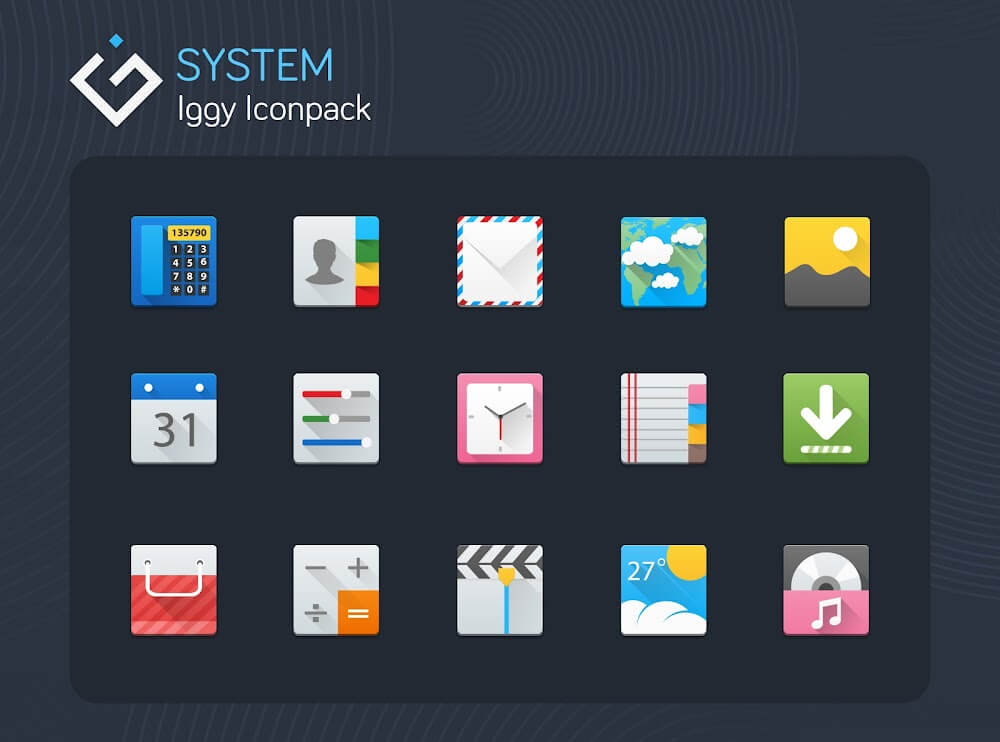The height and width of the screenshot is (742, 1000).
Task: Launch the Calculator icon with orange equals
Action: coord(336,590)
